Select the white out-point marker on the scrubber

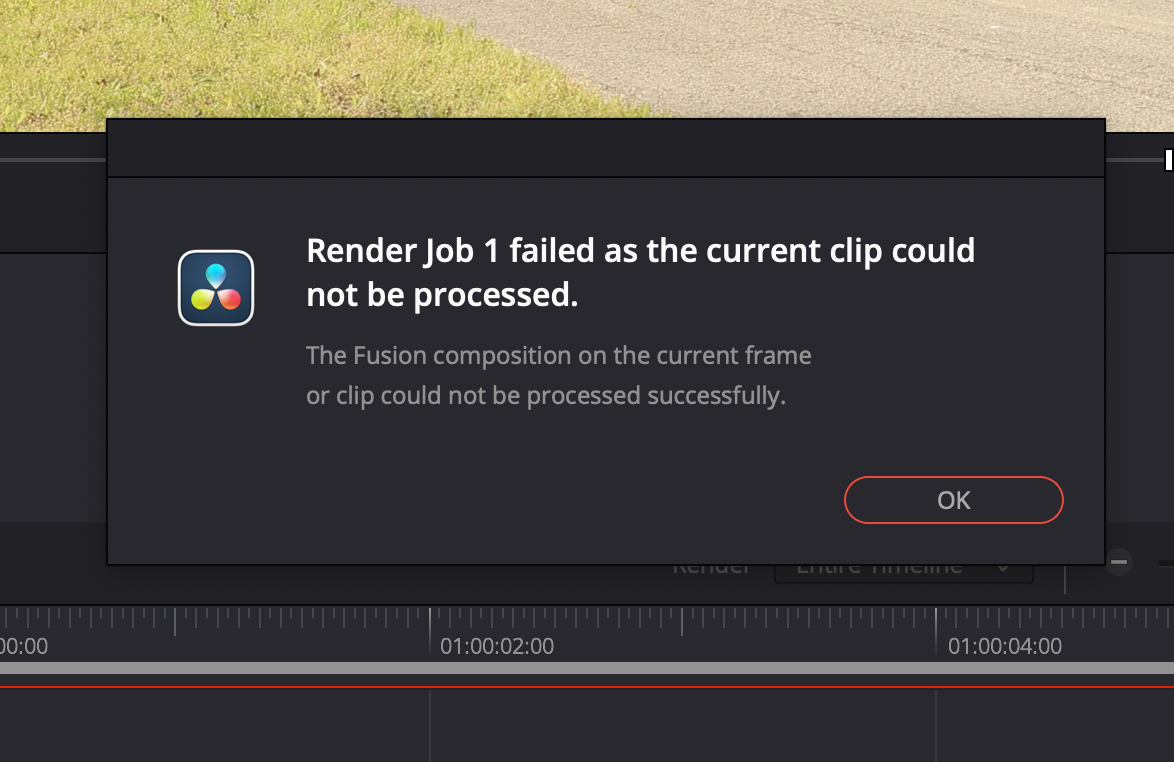[1168, 159]
